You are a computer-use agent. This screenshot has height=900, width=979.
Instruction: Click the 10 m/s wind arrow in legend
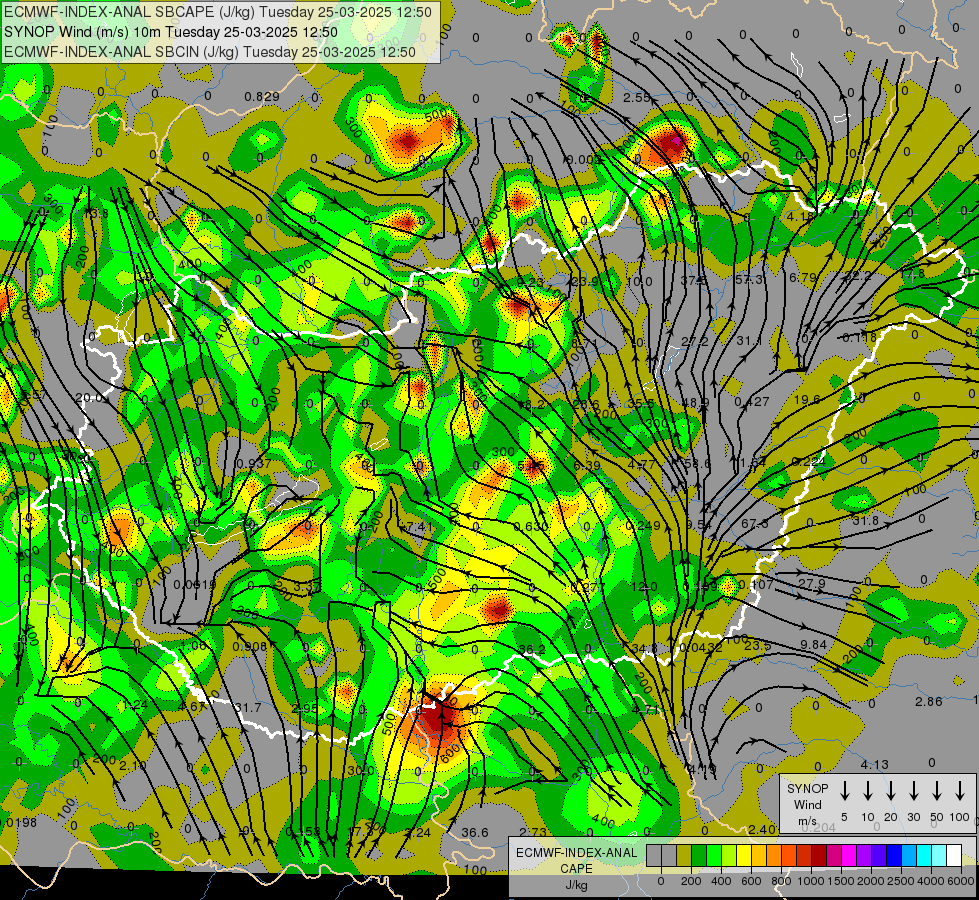coord(867,791)
